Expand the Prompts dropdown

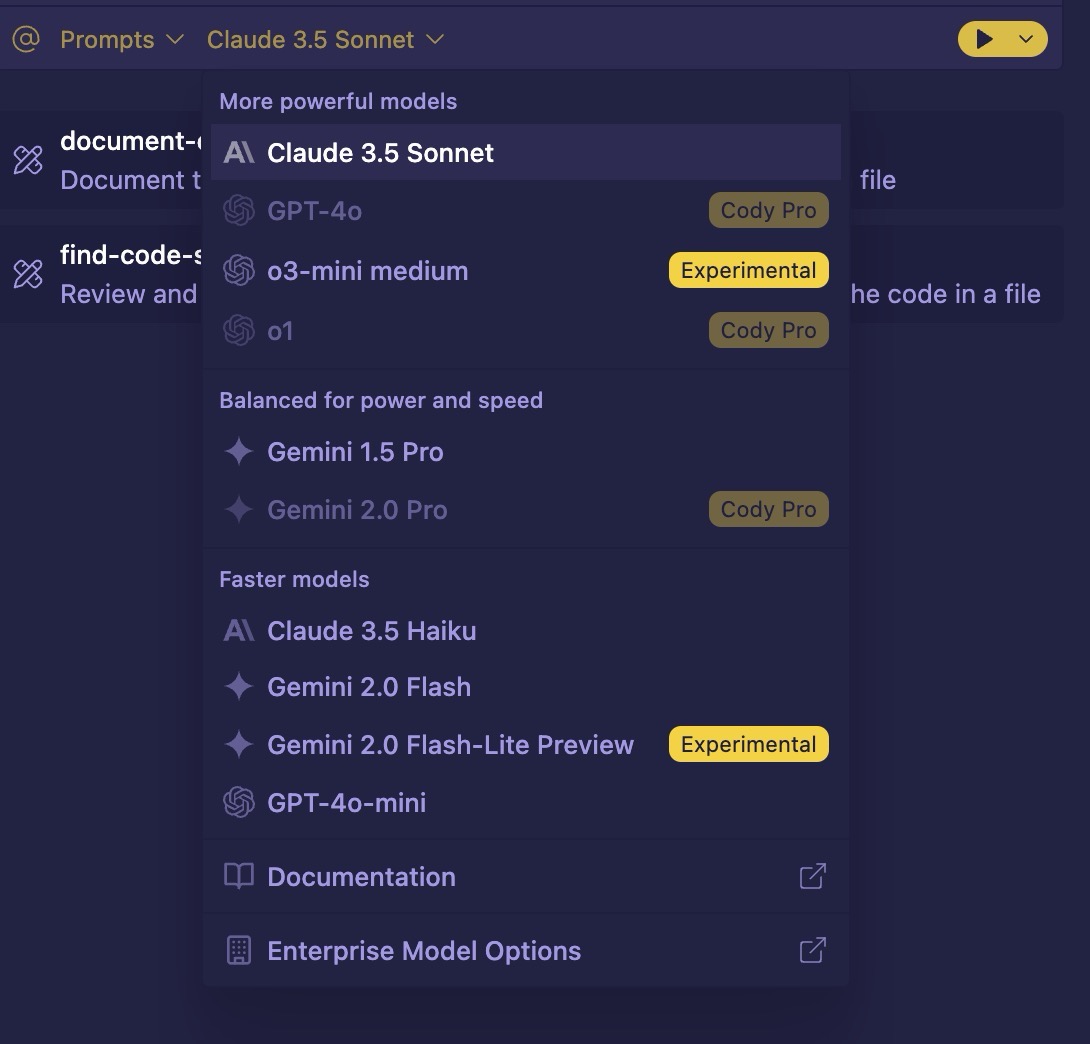(122, 40)
